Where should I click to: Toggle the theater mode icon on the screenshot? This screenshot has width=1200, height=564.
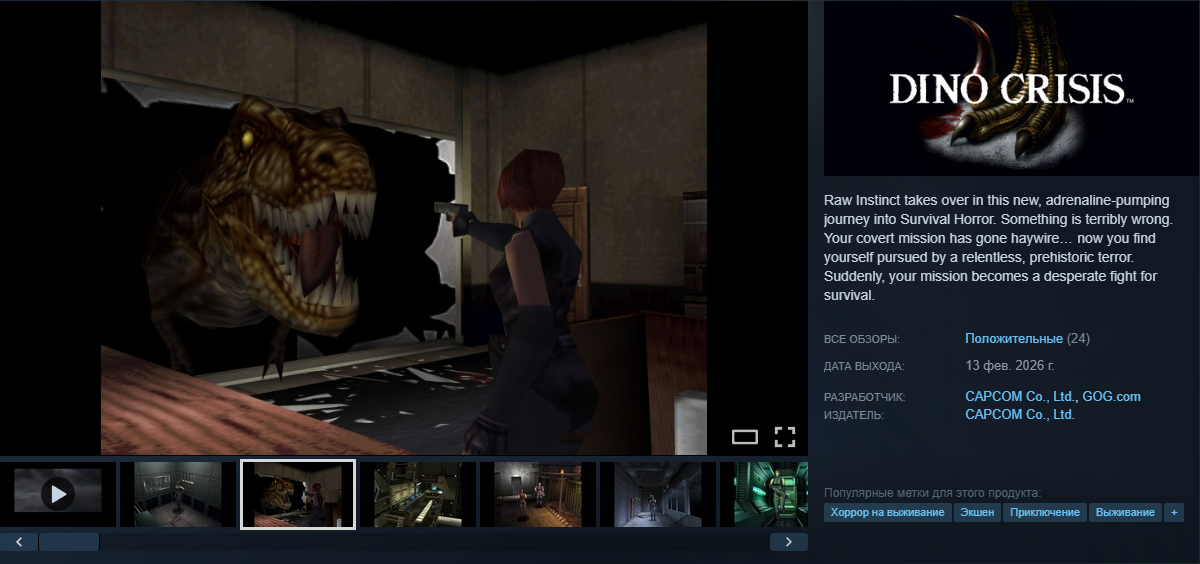click(745, 436)
